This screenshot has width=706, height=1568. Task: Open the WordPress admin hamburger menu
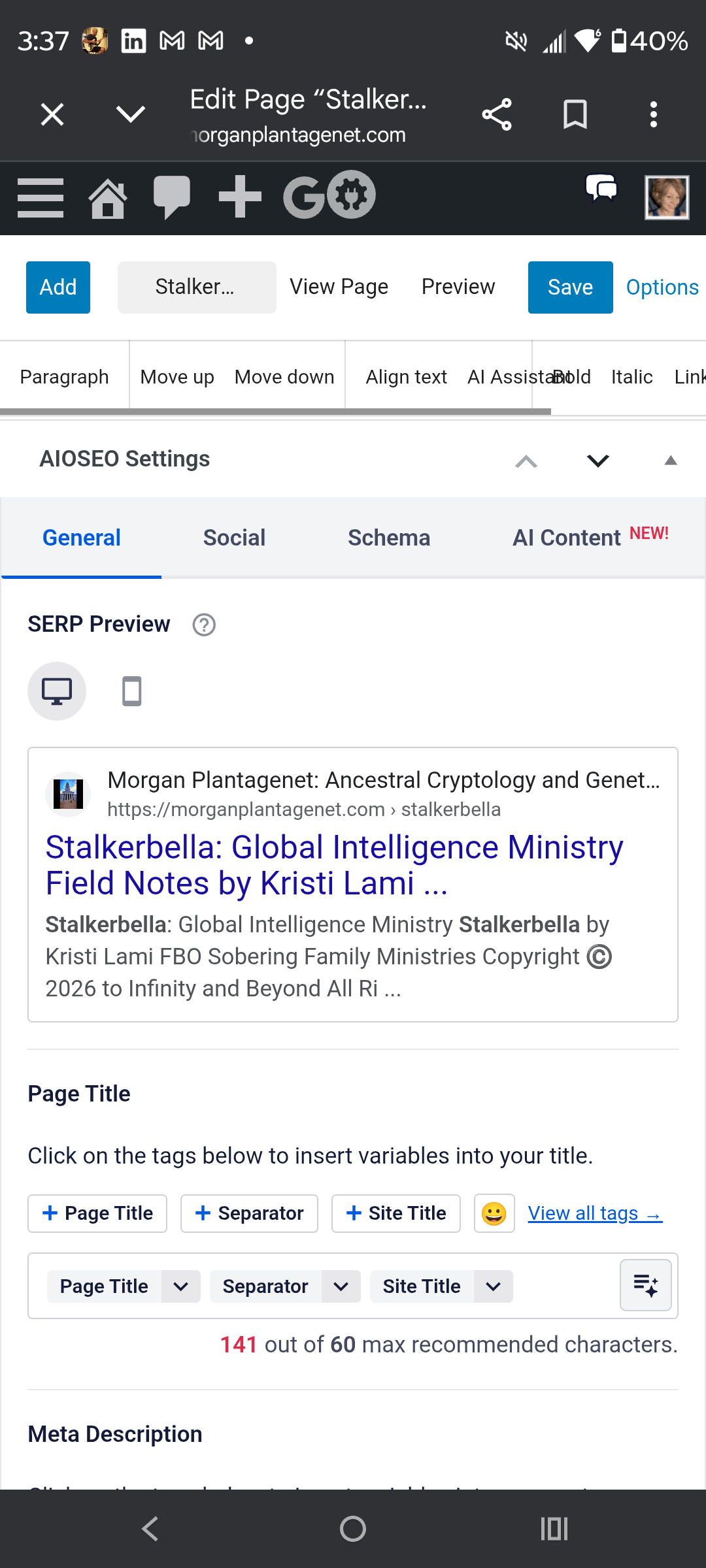tap(39, 197)
